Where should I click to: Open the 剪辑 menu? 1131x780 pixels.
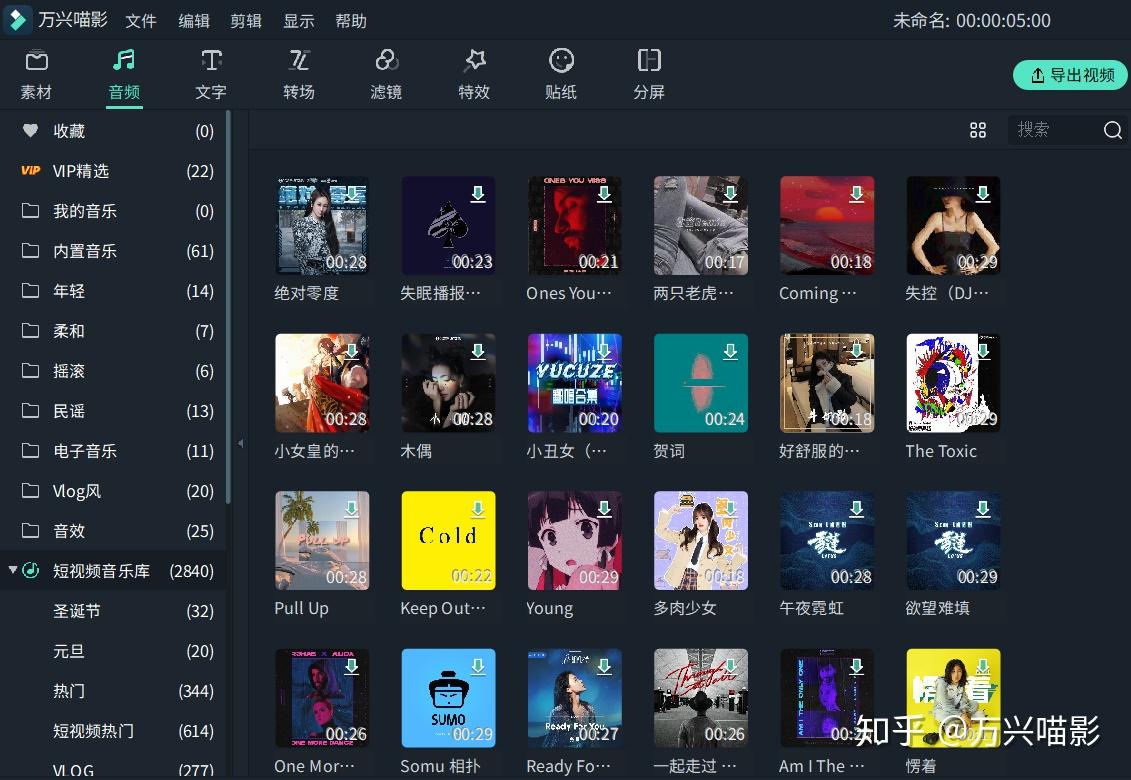point(246,21)
